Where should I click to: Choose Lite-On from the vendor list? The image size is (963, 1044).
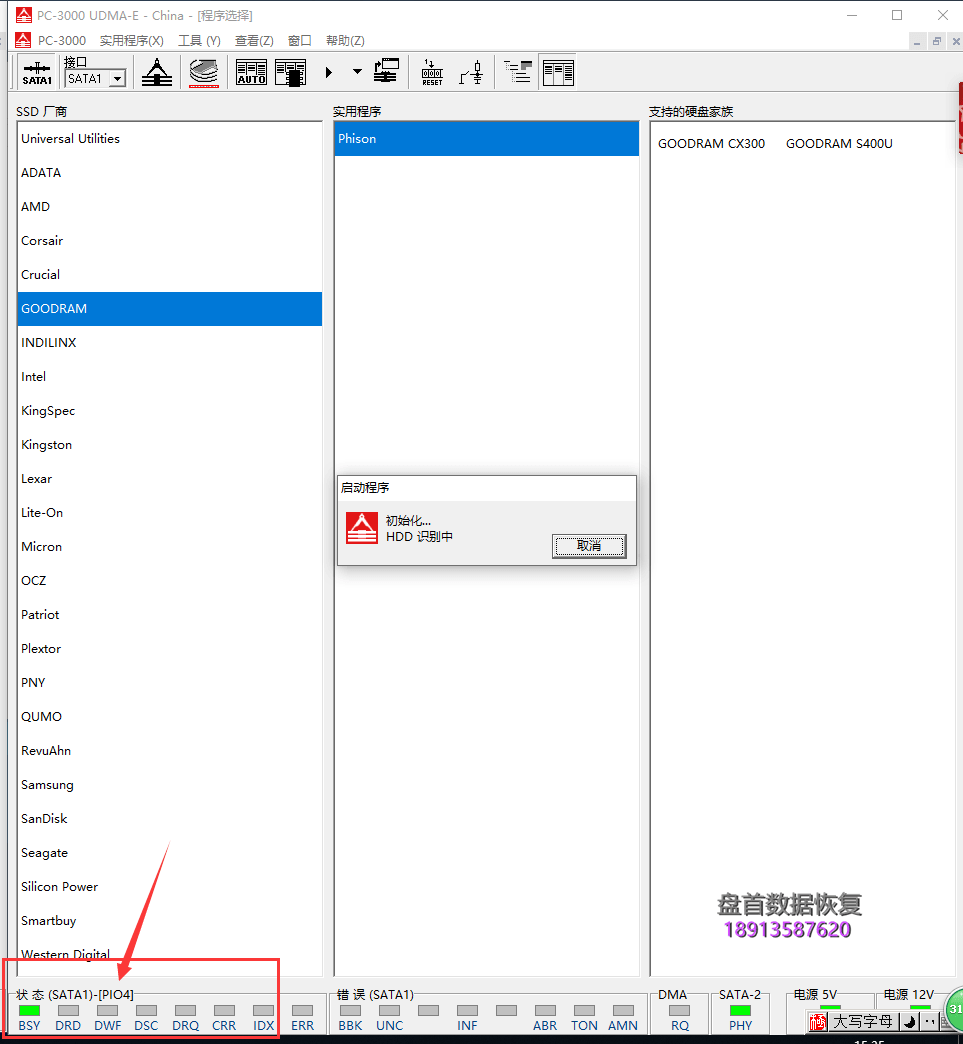170,512
